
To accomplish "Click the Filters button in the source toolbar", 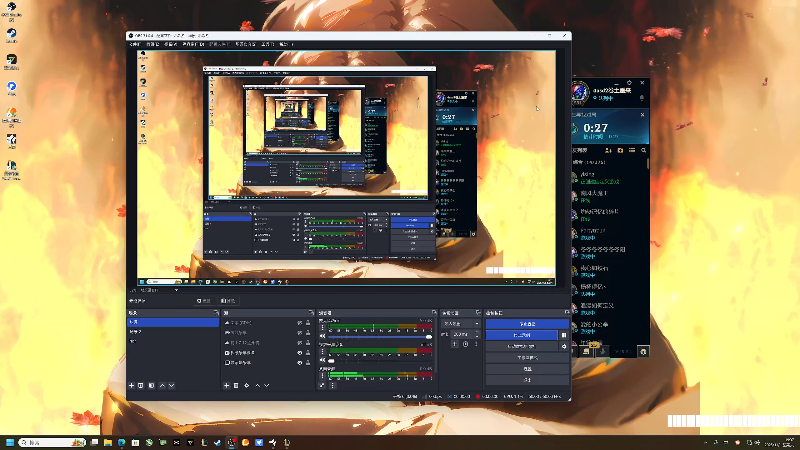I will pos(228,301).
